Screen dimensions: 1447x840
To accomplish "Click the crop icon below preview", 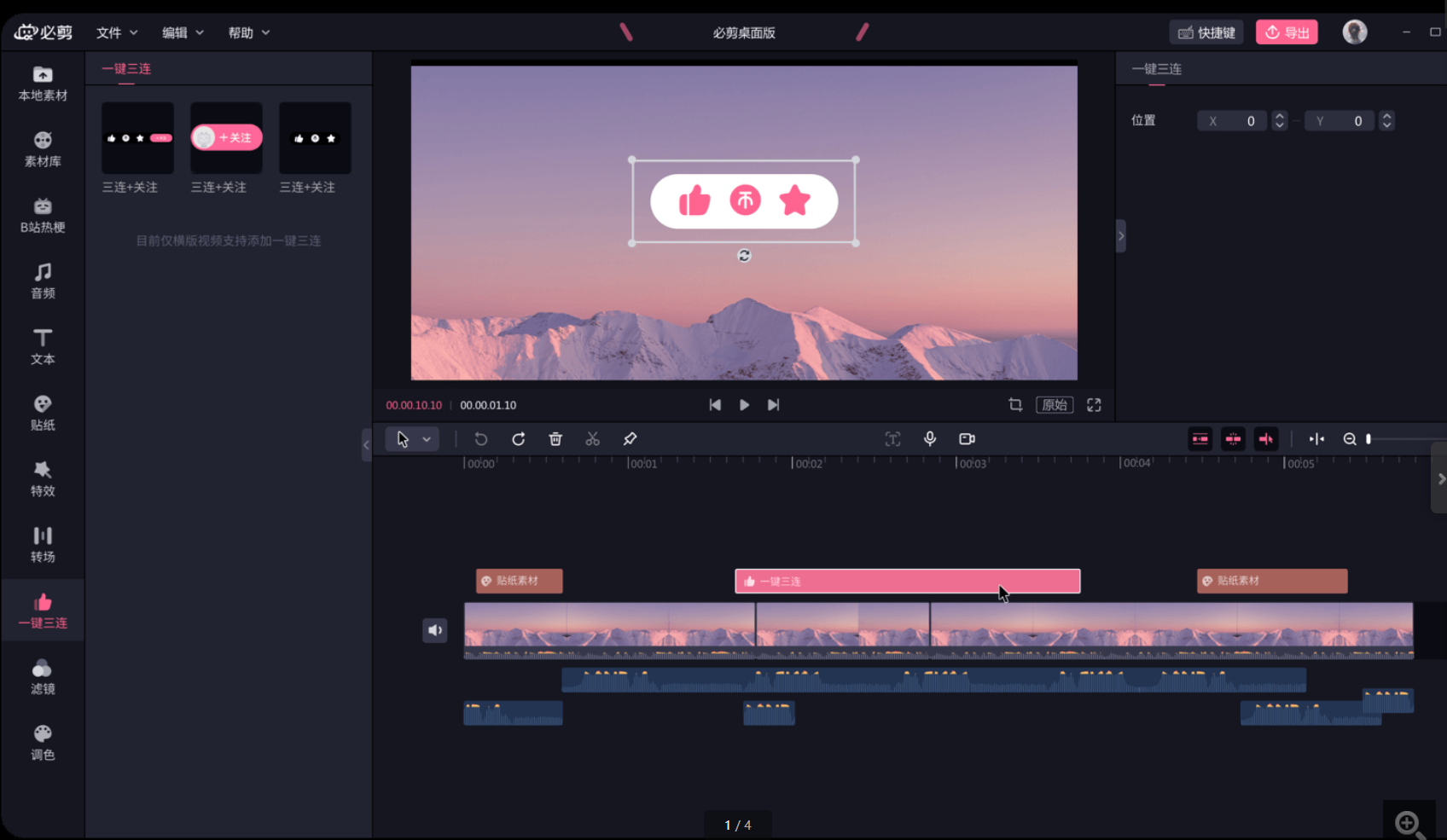I will (x=1015, y=405).
